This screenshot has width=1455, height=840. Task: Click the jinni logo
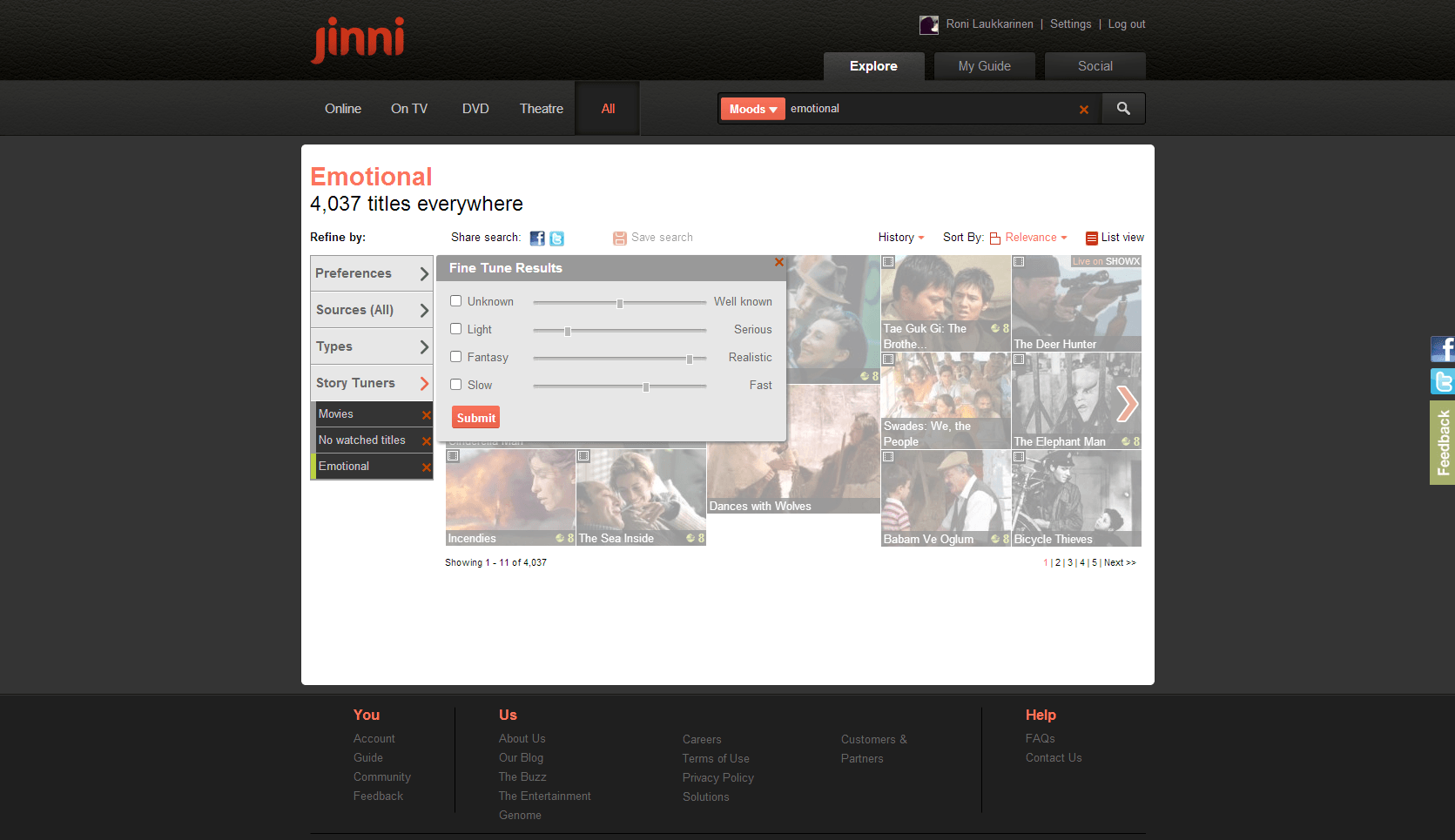coord(357,40)
